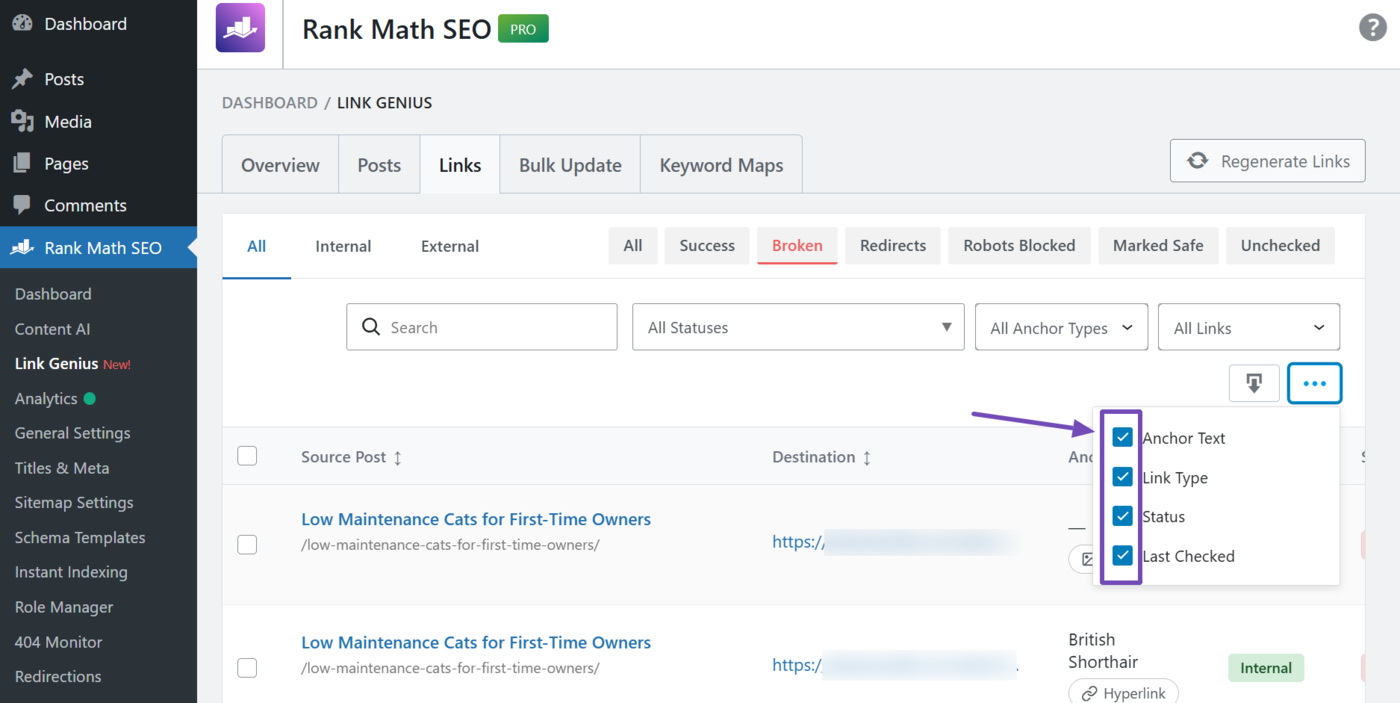
Task: Open Schema Templates submenu item
Action: tap(80, 537)
